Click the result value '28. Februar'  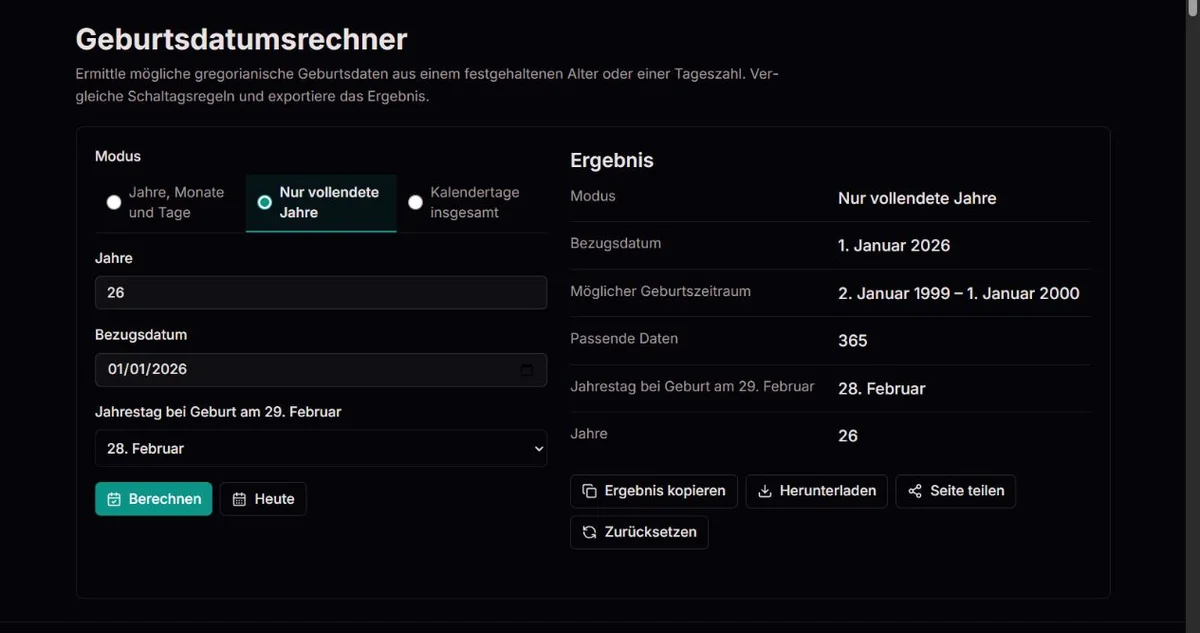(x=882, y=389)
